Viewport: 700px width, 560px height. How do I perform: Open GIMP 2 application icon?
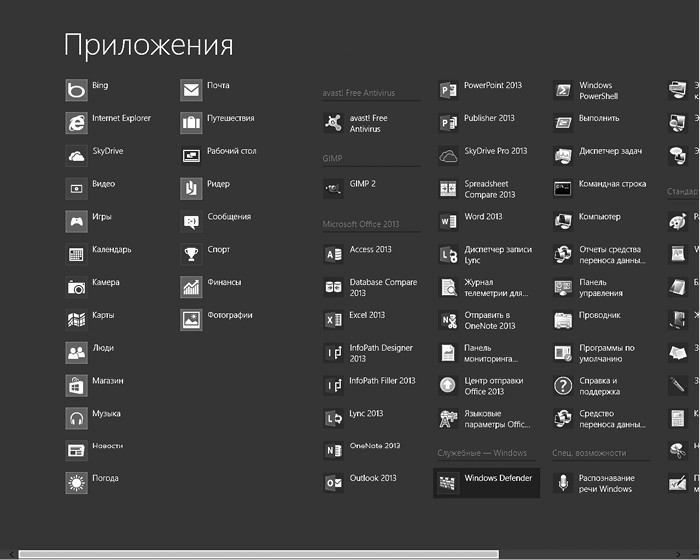[333, 188]
